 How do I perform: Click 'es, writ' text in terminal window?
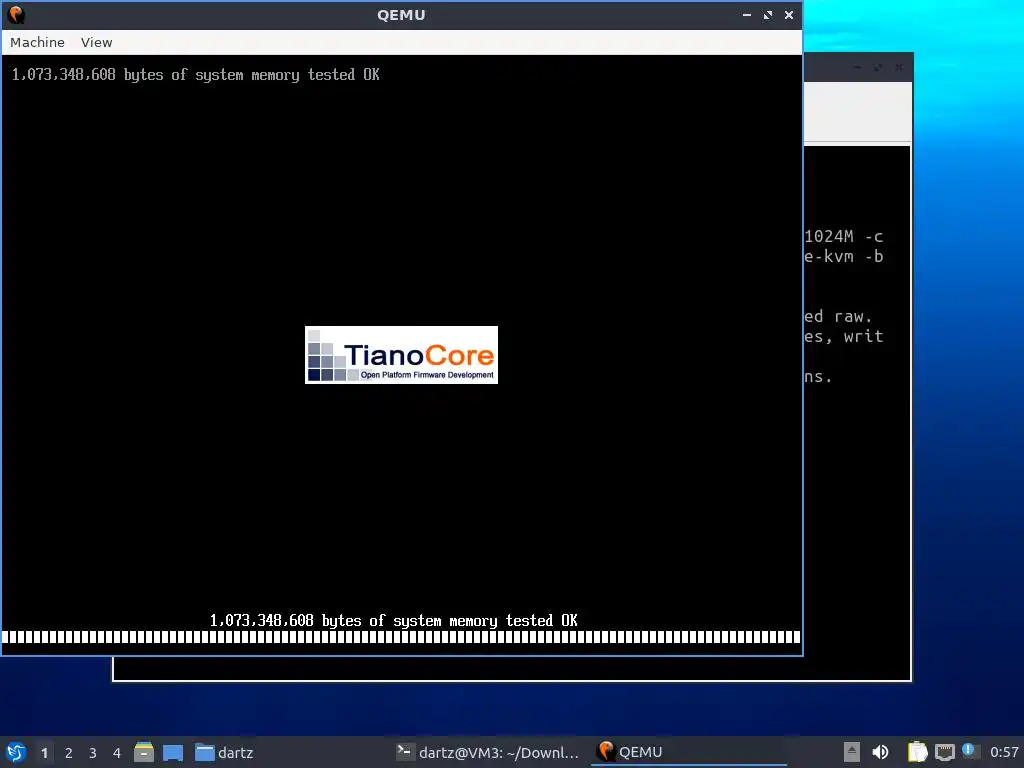click(x=843, y=336)
